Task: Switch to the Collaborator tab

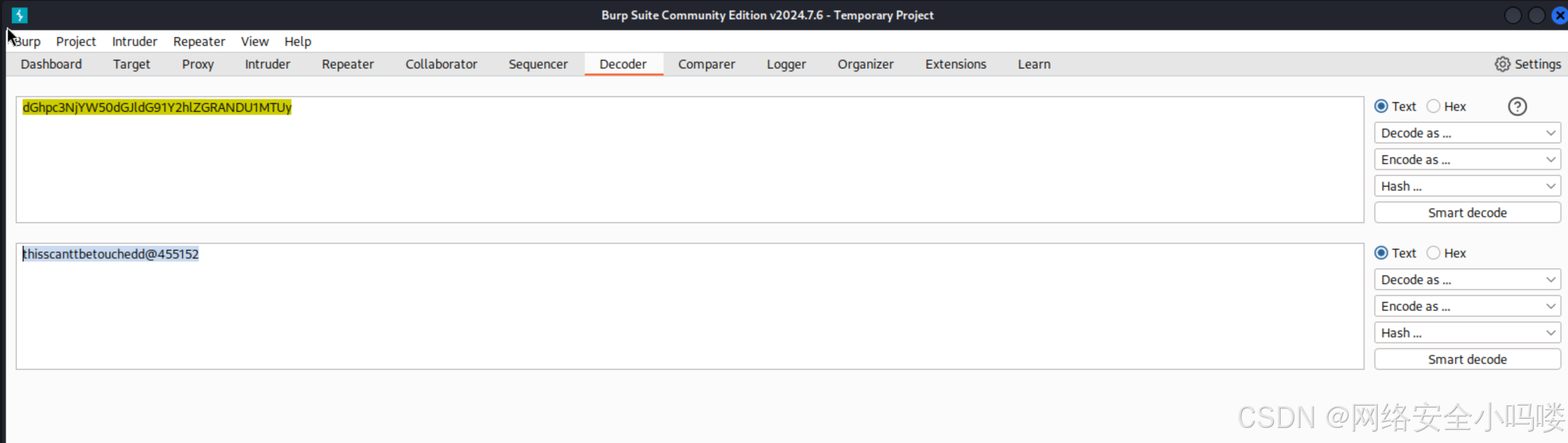Action: [441, 64]
